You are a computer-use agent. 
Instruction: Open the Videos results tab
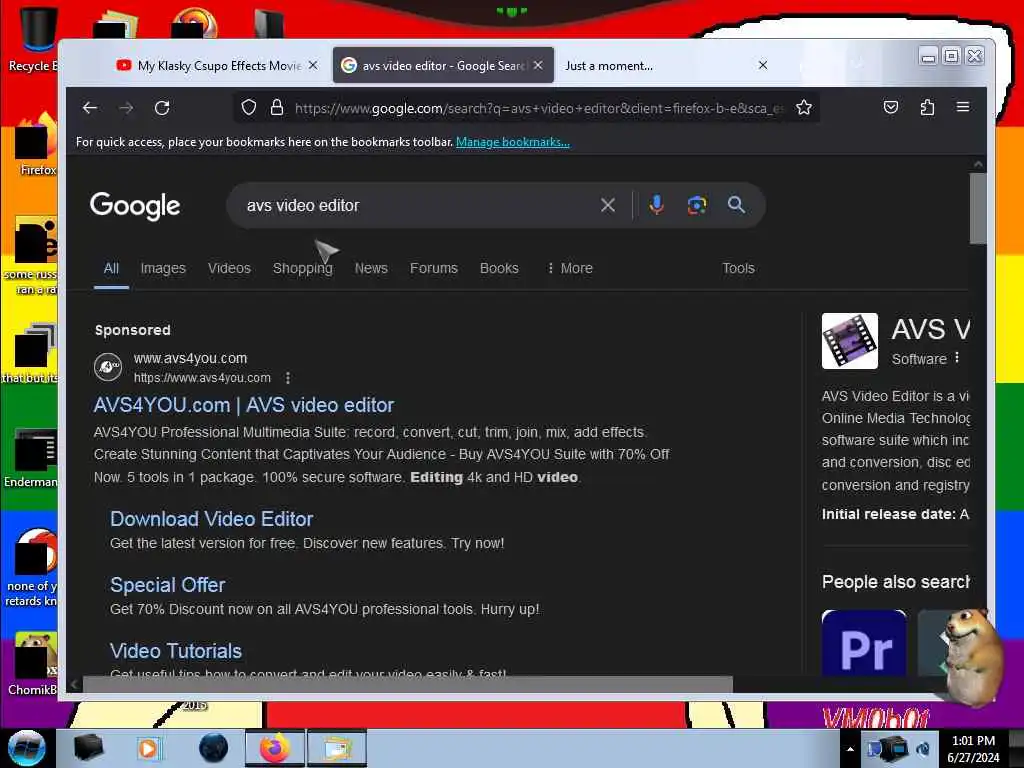point(229,268)
